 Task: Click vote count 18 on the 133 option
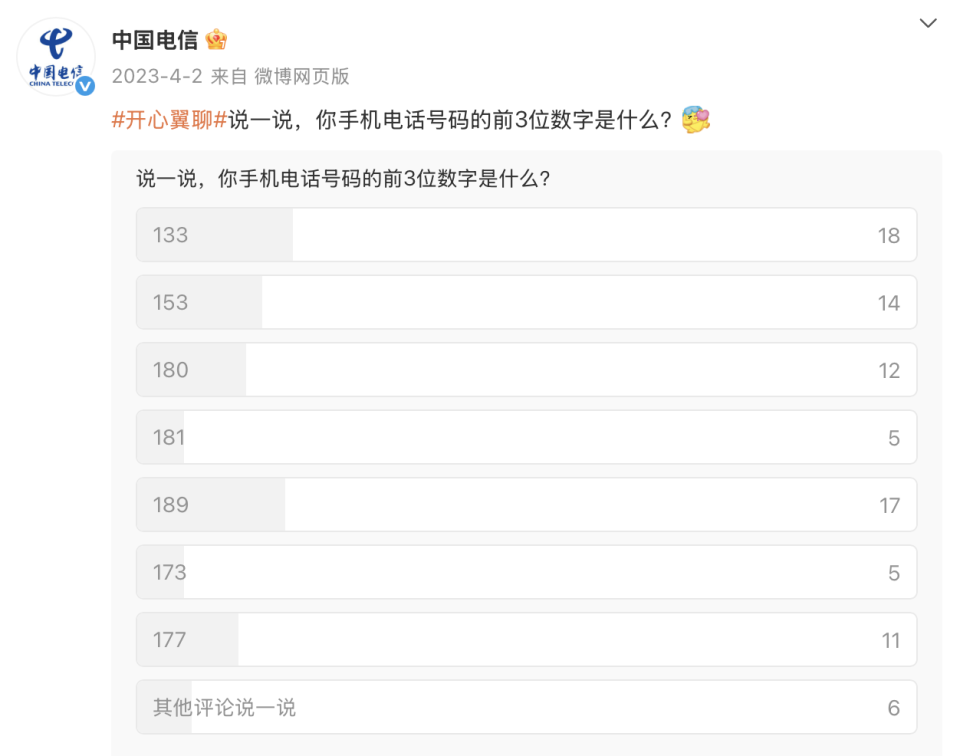click(888, 236)
